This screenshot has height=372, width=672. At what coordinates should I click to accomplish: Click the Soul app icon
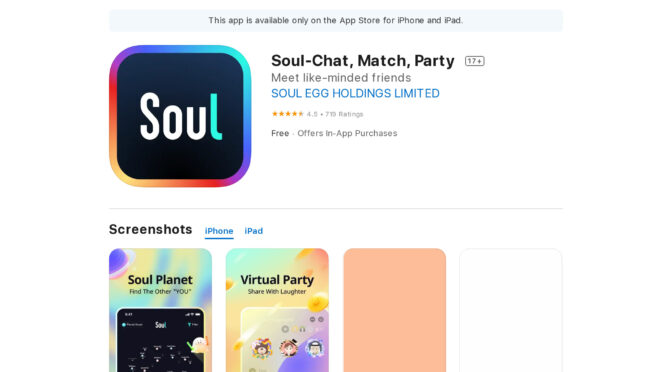180,116
